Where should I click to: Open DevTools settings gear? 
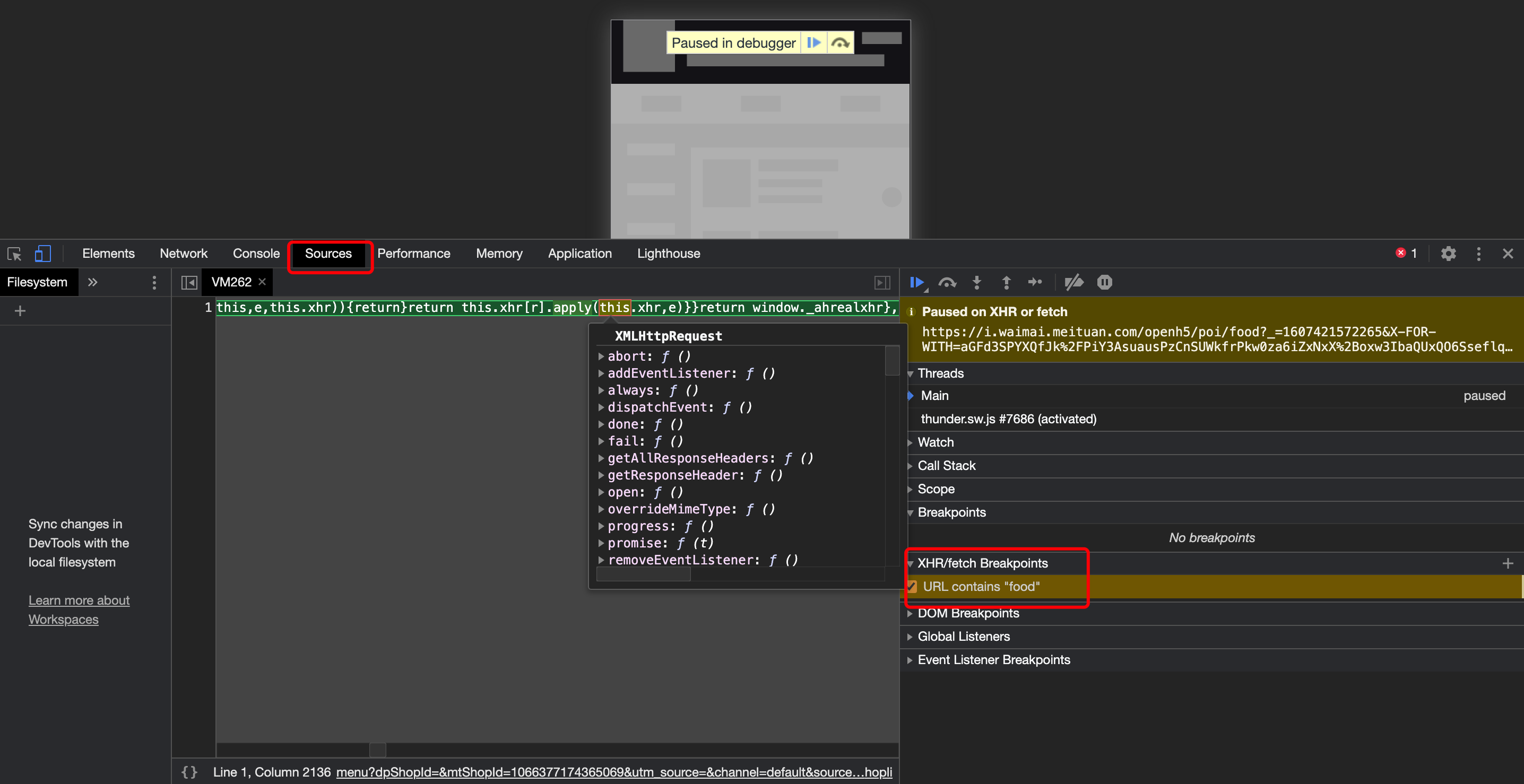pyautogui.click(x=1448, y=254)
